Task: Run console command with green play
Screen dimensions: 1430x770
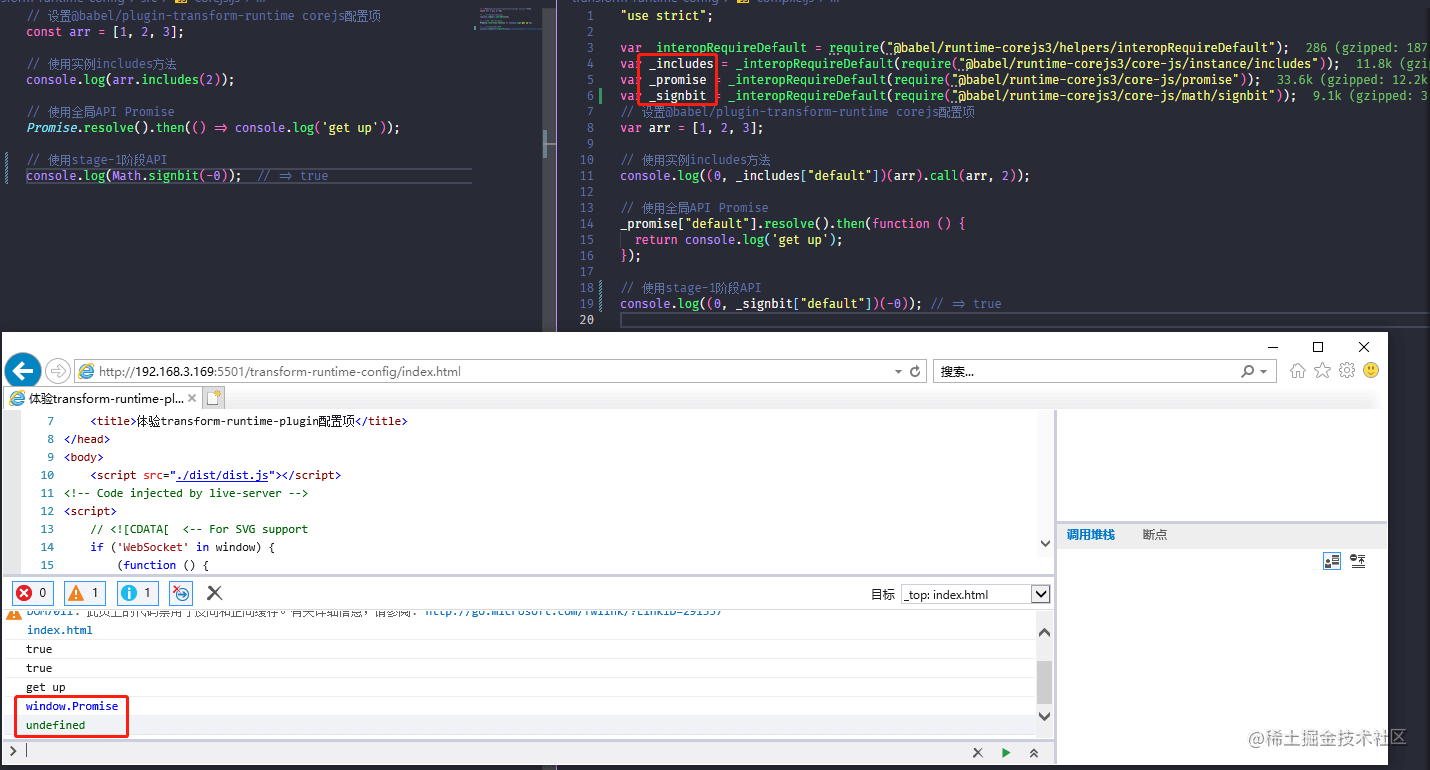Action: coord(1006,753)
